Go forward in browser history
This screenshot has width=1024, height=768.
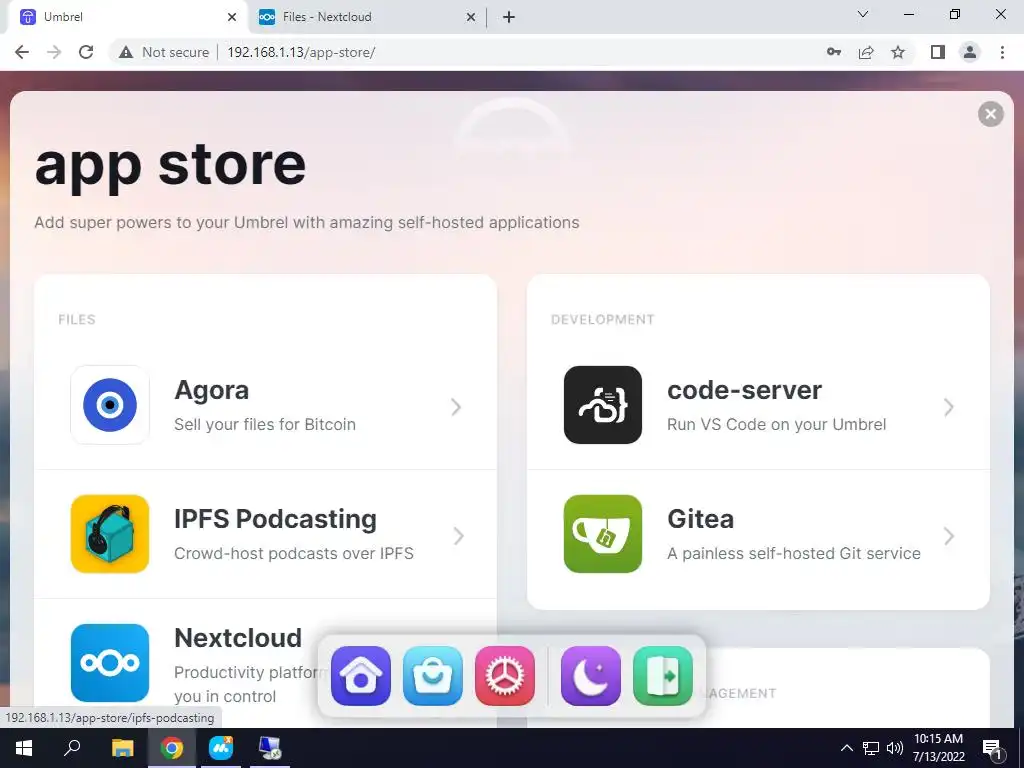[x=54, y=52]
